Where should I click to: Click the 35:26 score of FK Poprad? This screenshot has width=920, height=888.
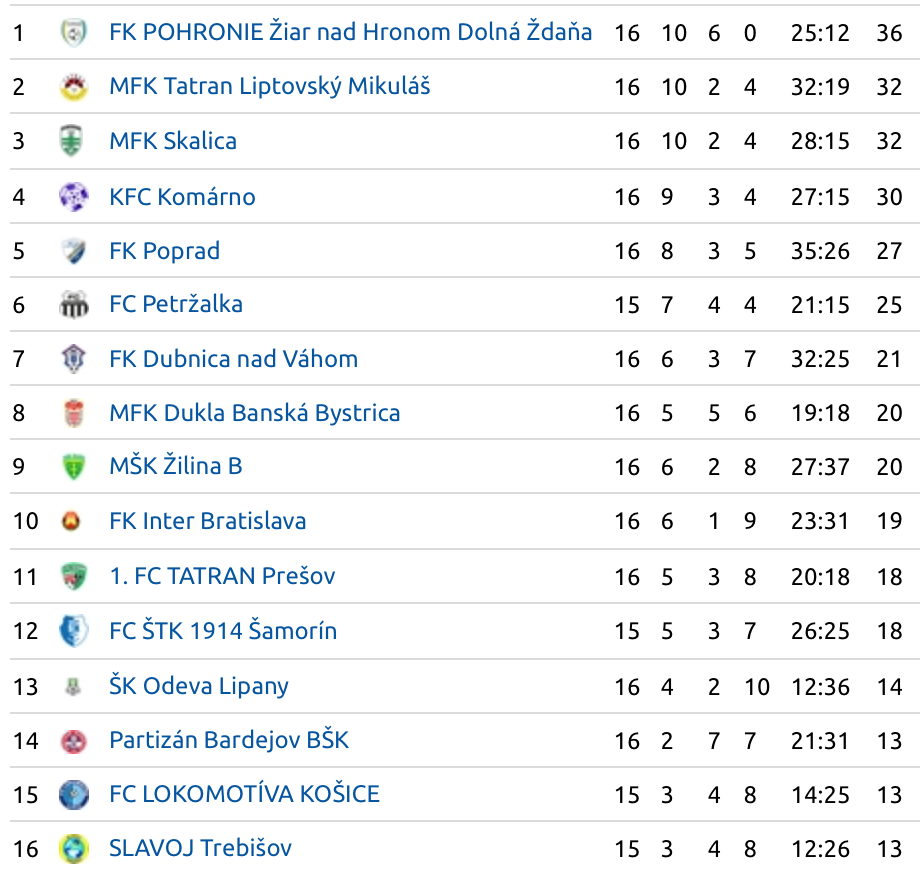(820, 251)
